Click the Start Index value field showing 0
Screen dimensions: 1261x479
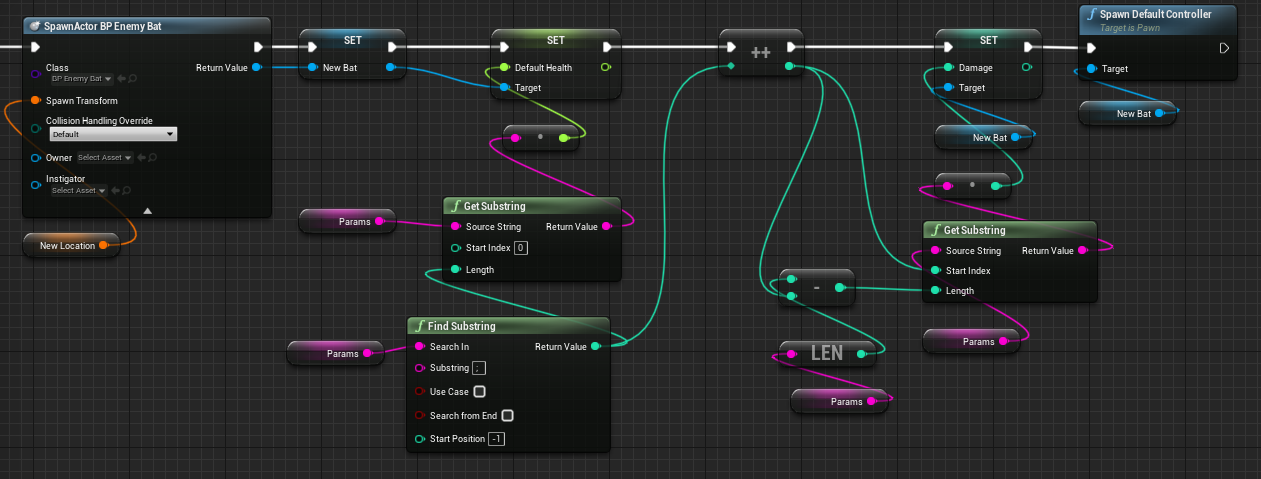point(521,247)
